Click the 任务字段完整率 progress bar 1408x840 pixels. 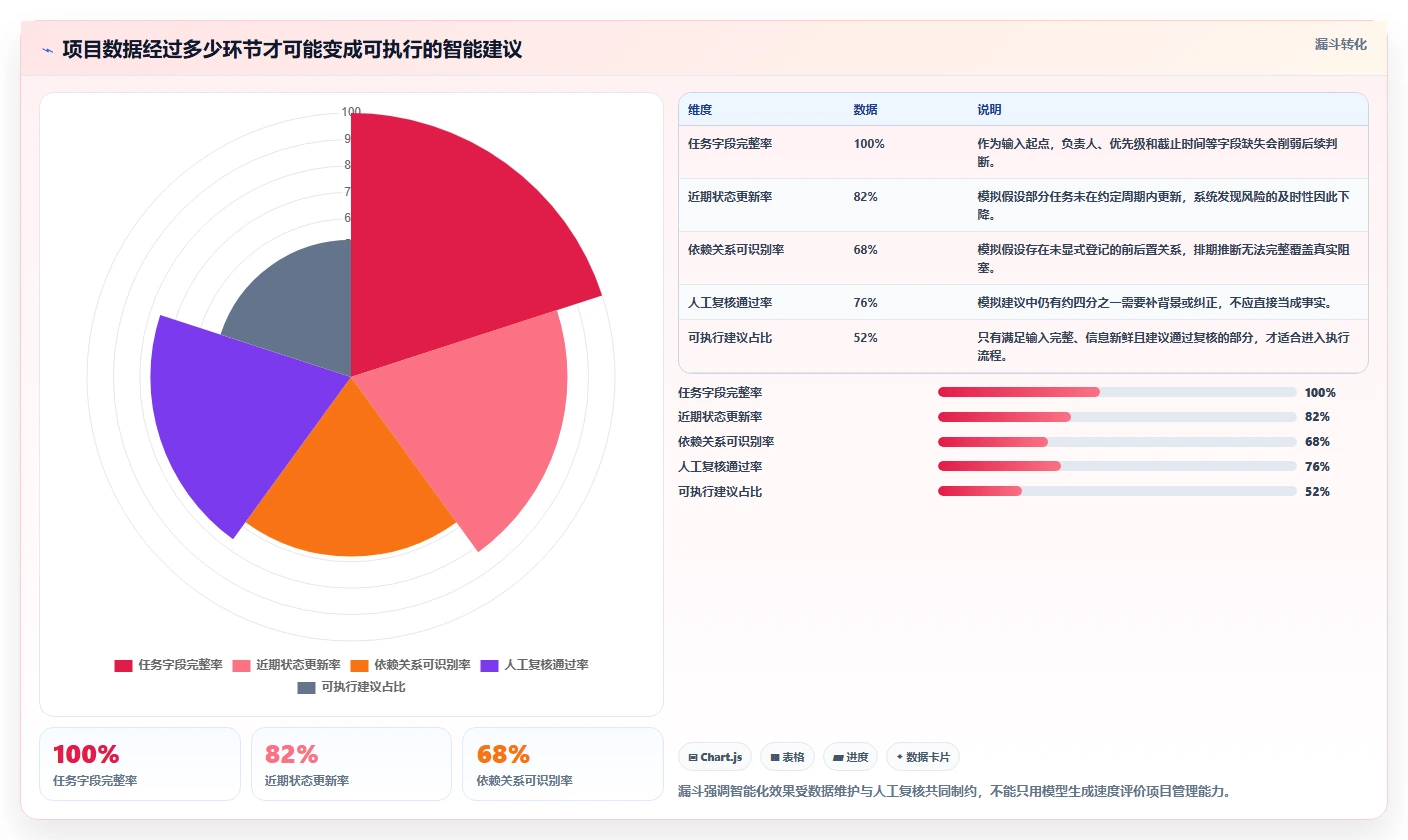coord(1117,392)
